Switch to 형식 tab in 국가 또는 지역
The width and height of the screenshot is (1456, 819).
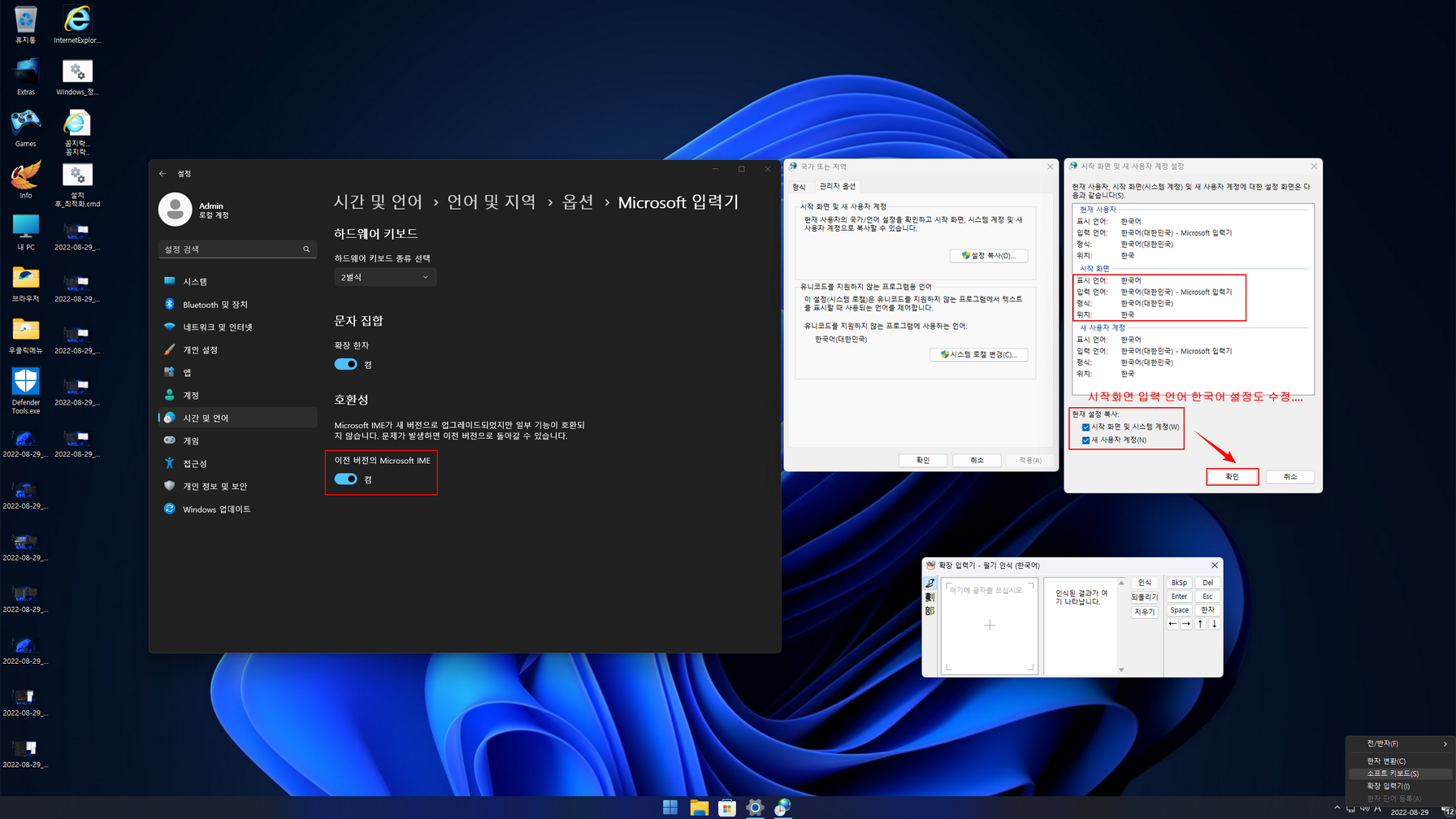(799, 187)
